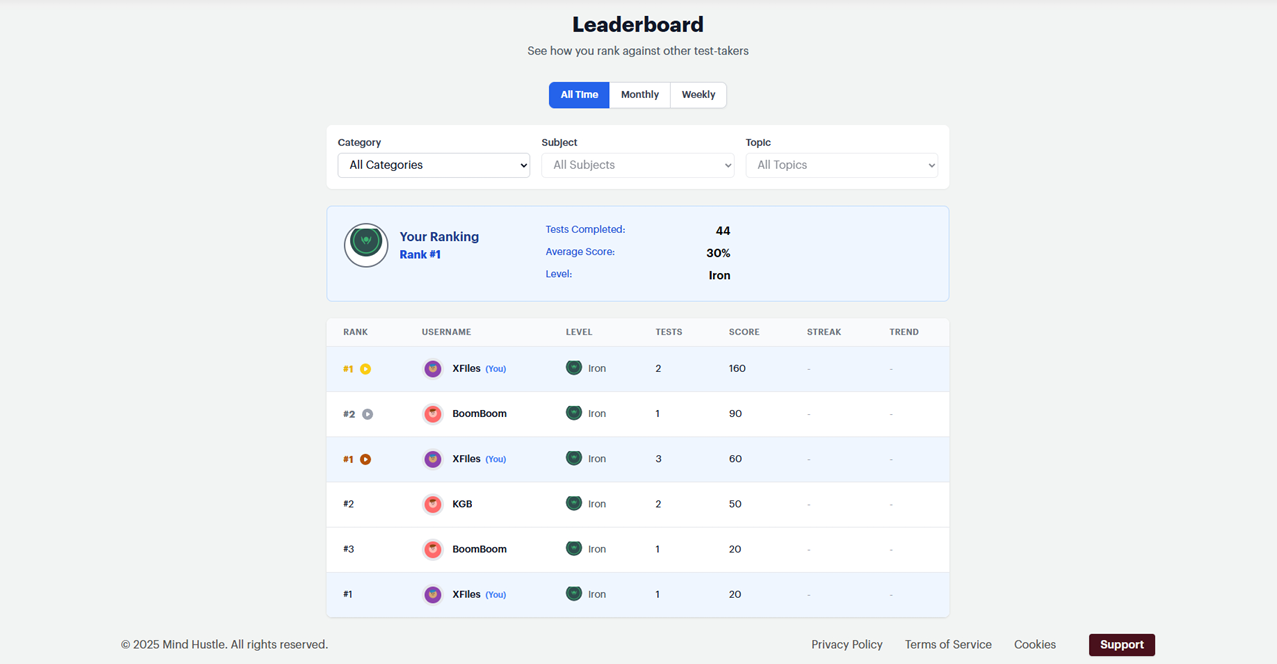Select the All Time tab
1277x664 pixels.
tap(579, 95)
